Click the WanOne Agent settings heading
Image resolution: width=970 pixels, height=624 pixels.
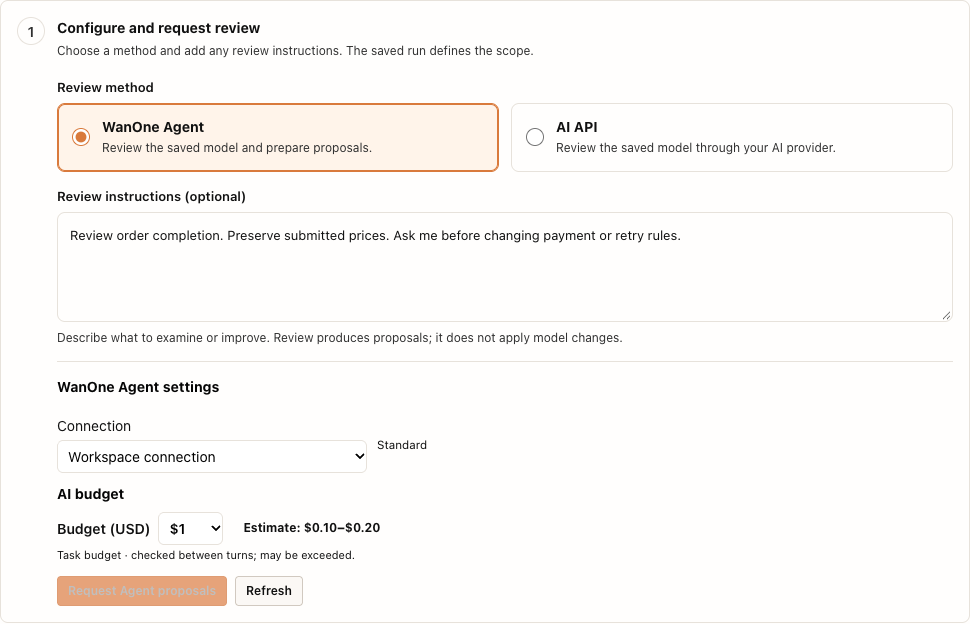138,387
